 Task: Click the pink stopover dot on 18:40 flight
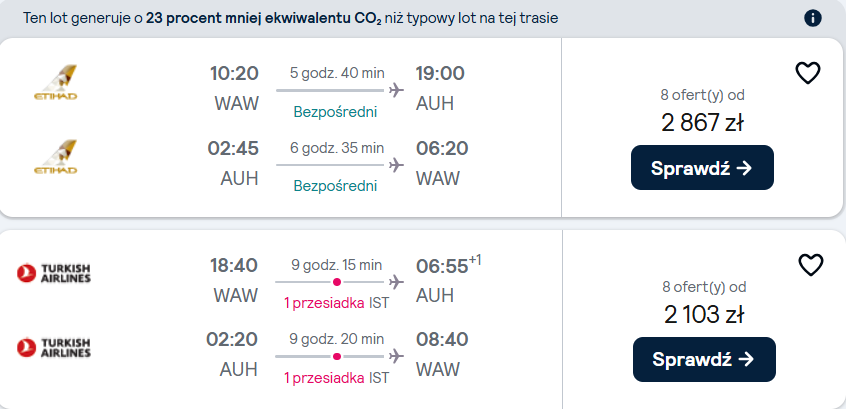pyautogui.click(x=337, y=282)
